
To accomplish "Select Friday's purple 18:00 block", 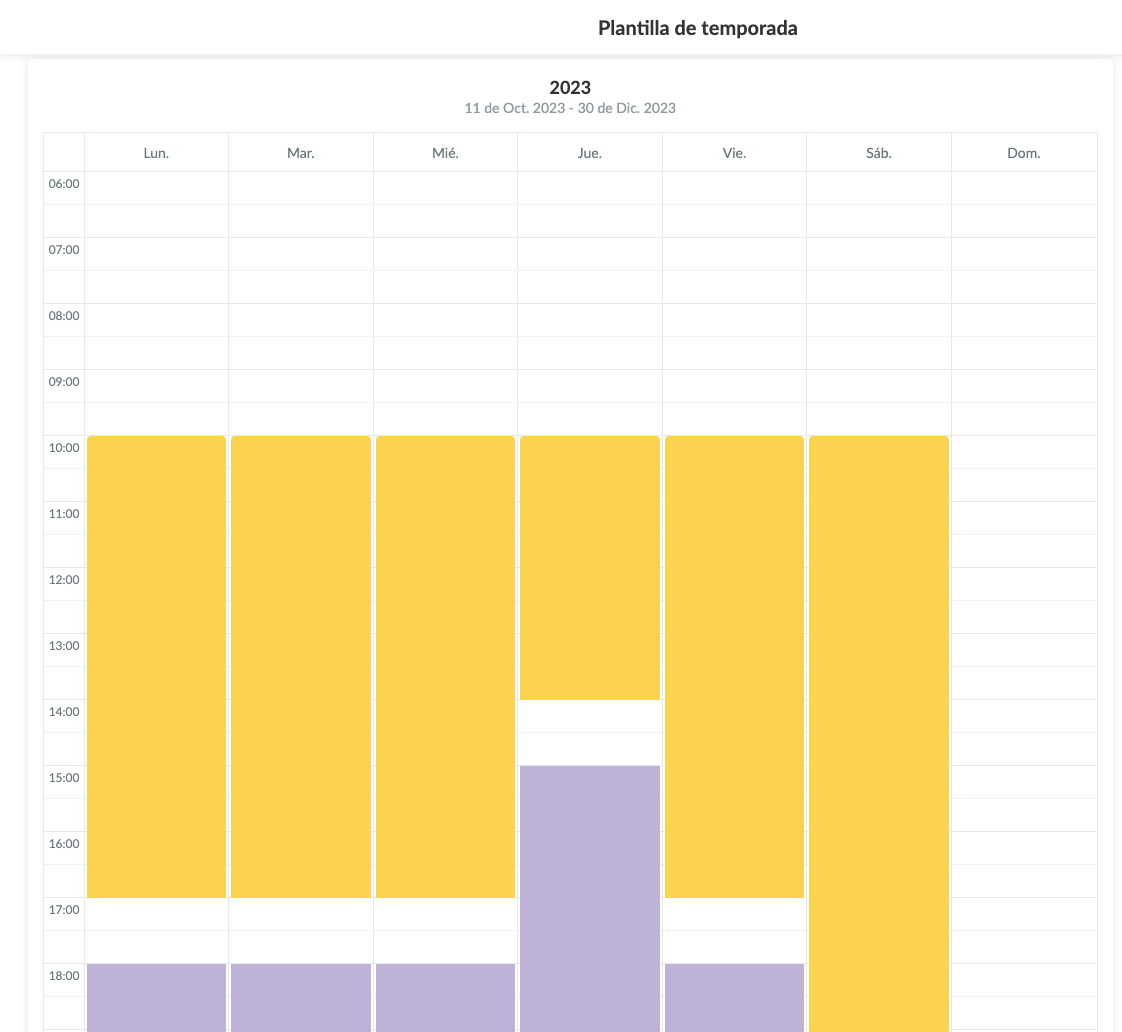I will 734,997.
